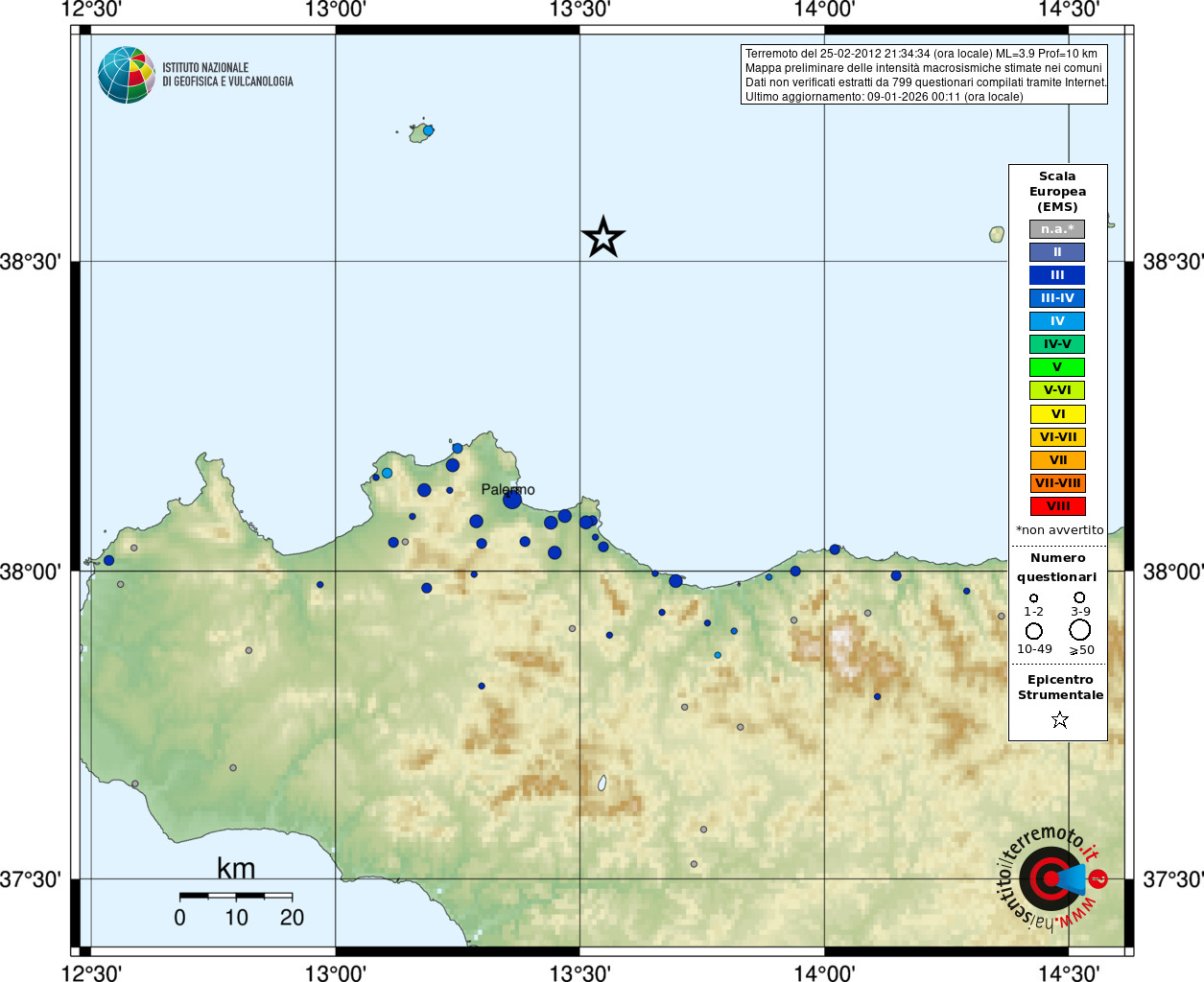Click the 'Numero questionari' legend heading
The height and width of the screenshot is (982, 1204).
pos(1057,568)
